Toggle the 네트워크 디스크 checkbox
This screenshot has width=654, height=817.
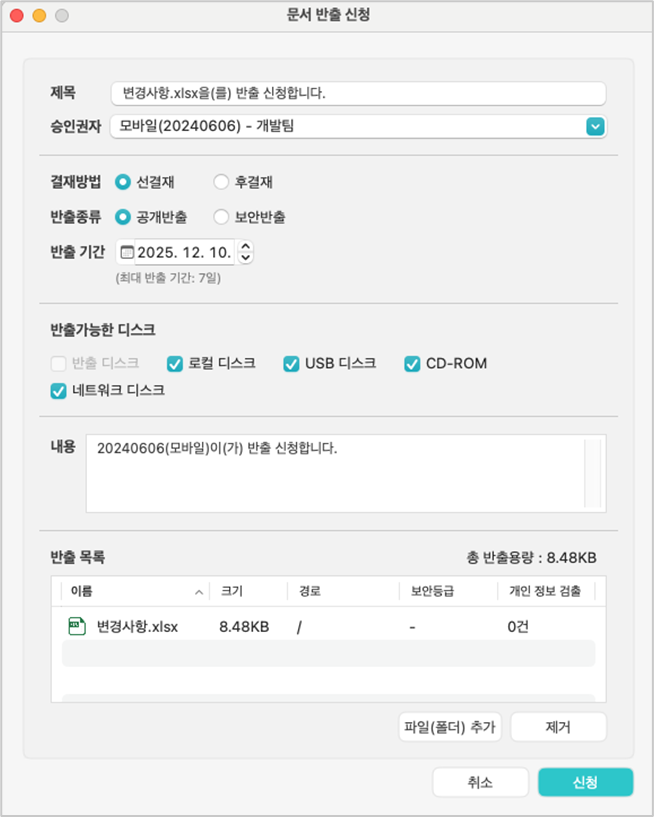pyautogui.click(x=59, y=391)
